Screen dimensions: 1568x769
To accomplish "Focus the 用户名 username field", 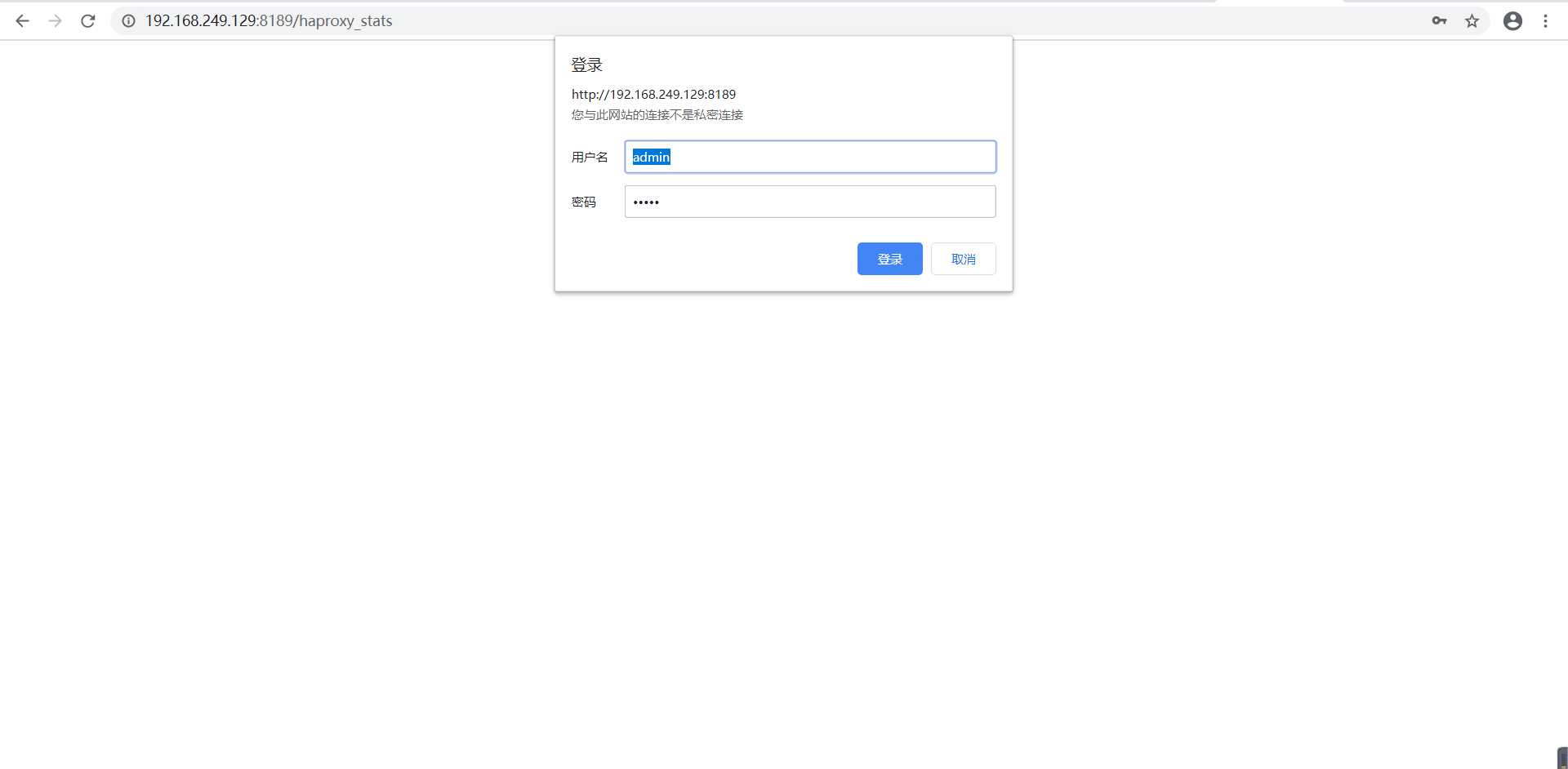I will click(x=810, y=157).
